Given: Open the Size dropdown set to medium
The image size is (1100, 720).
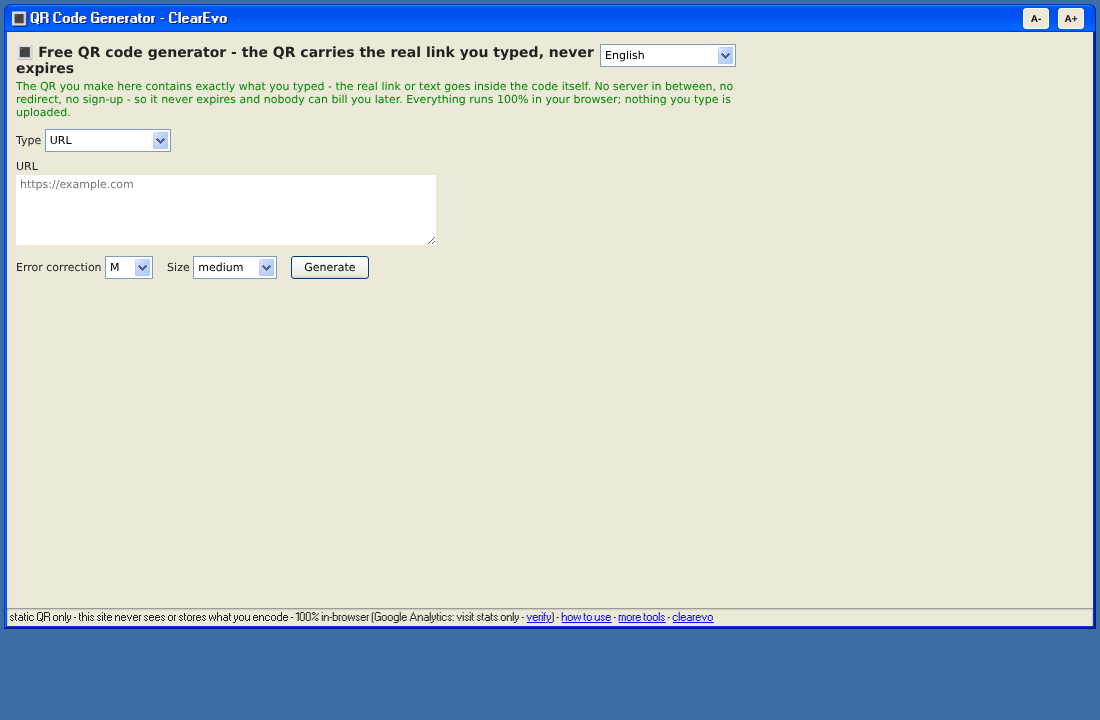Looking at the screenshot, I should [x=234, y=267].
